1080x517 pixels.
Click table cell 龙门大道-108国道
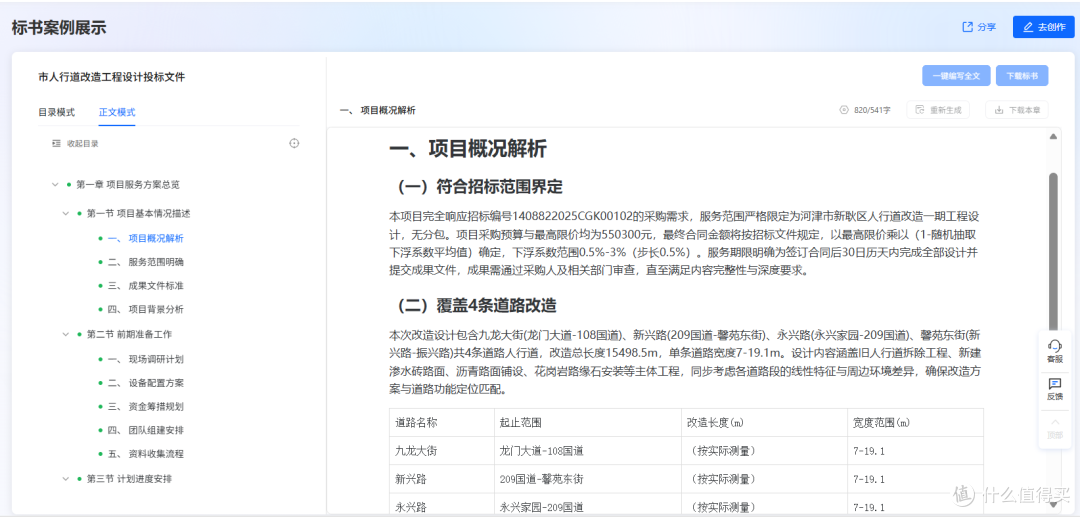pos(539,451)
